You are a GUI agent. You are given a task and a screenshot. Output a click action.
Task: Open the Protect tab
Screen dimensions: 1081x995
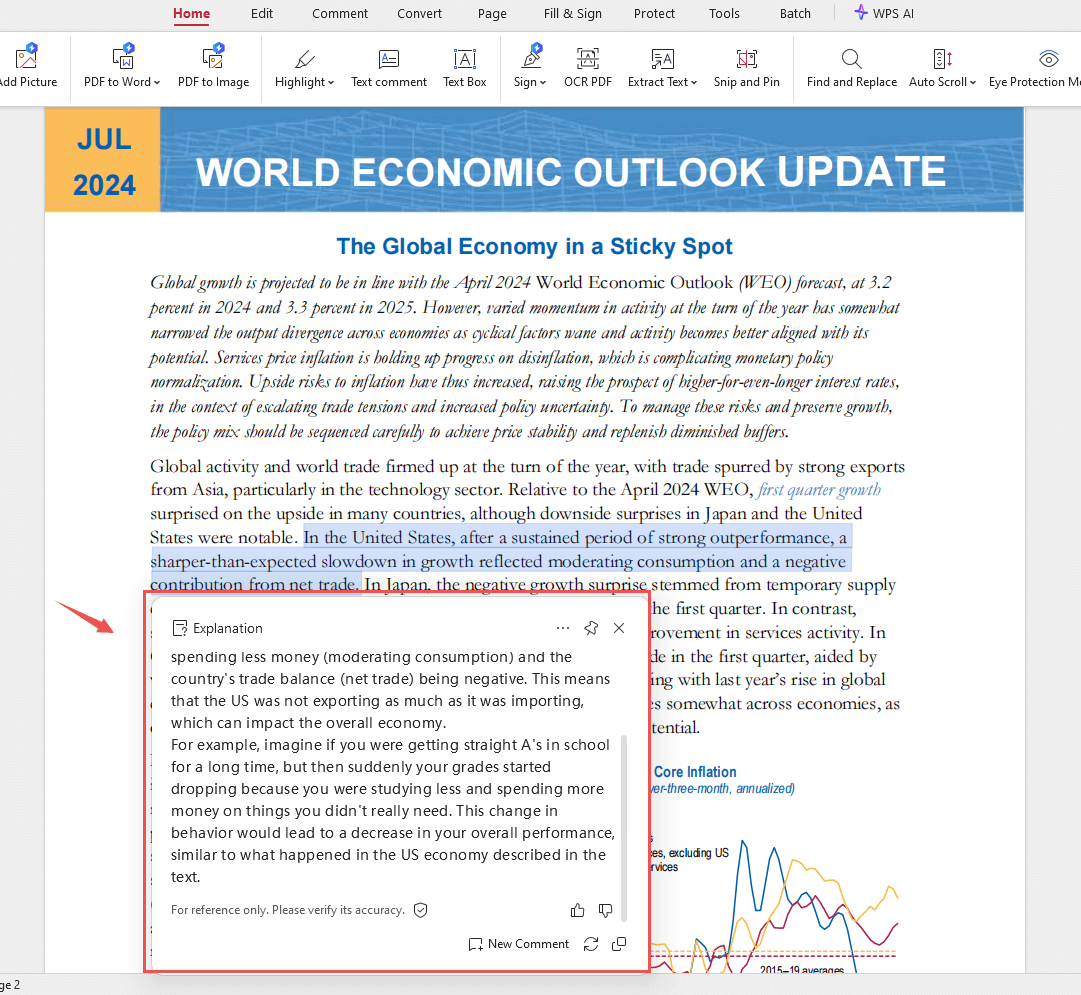654,14
